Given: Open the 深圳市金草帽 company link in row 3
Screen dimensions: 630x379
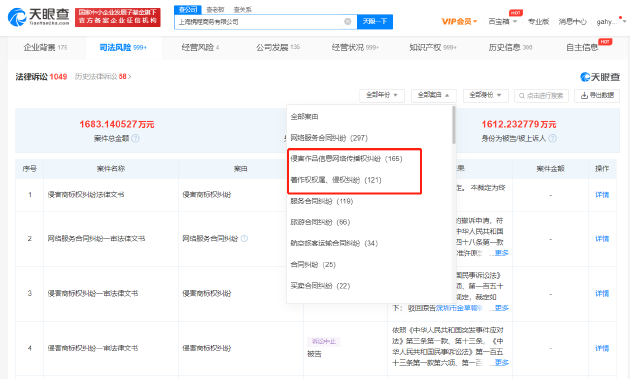Looking at the screenshot, I should (x=459, y=308).
